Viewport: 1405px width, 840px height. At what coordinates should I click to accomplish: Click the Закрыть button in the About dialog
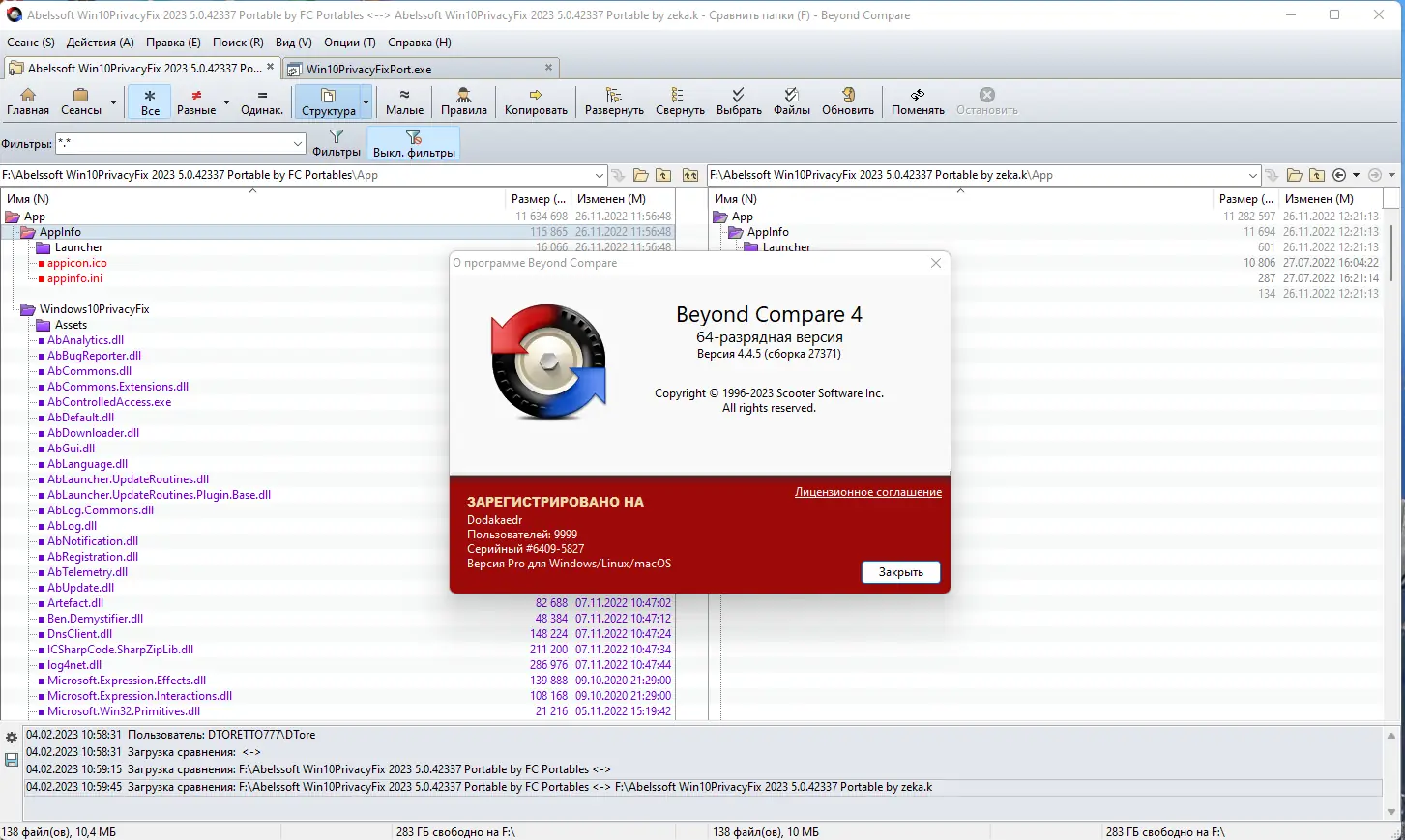900,571
